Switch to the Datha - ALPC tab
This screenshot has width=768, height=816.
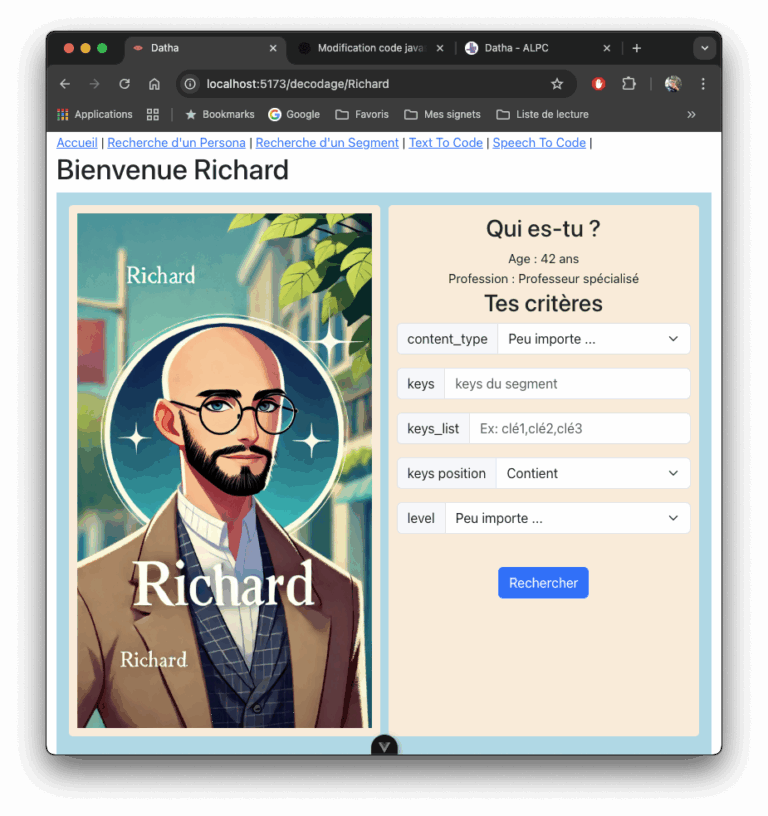click(536, 48)
